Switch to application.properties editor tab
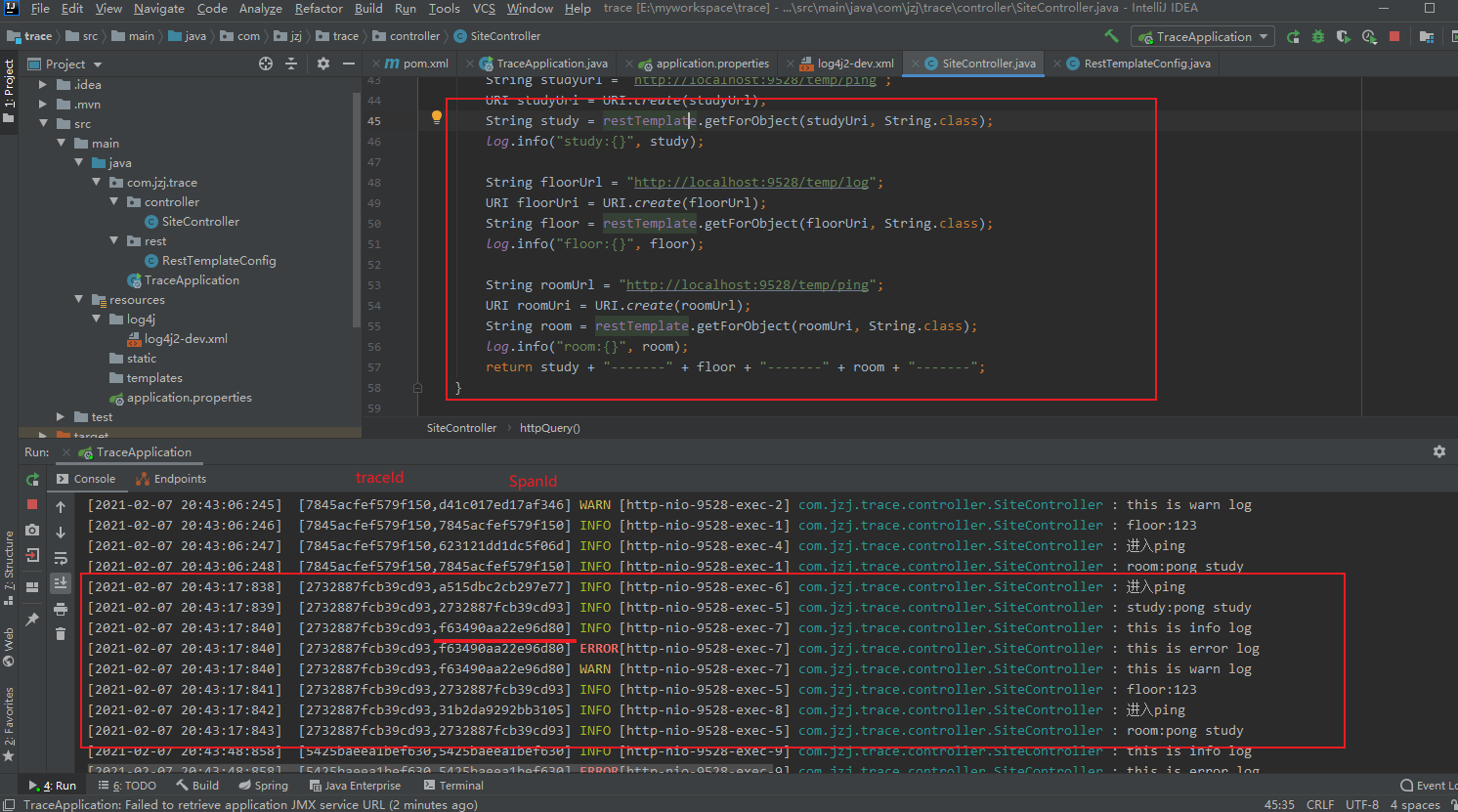 click(x=704, y=64)
